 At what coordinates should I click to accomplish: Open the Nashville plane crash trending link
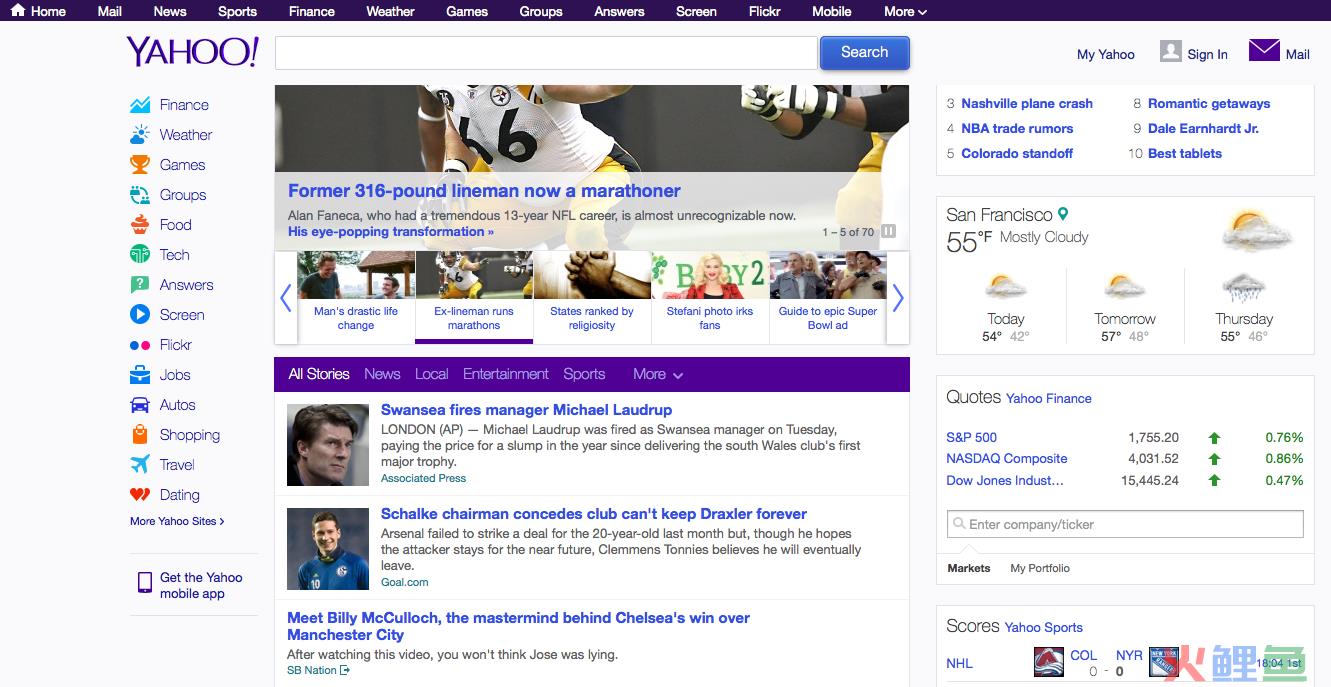point(1027,103)
